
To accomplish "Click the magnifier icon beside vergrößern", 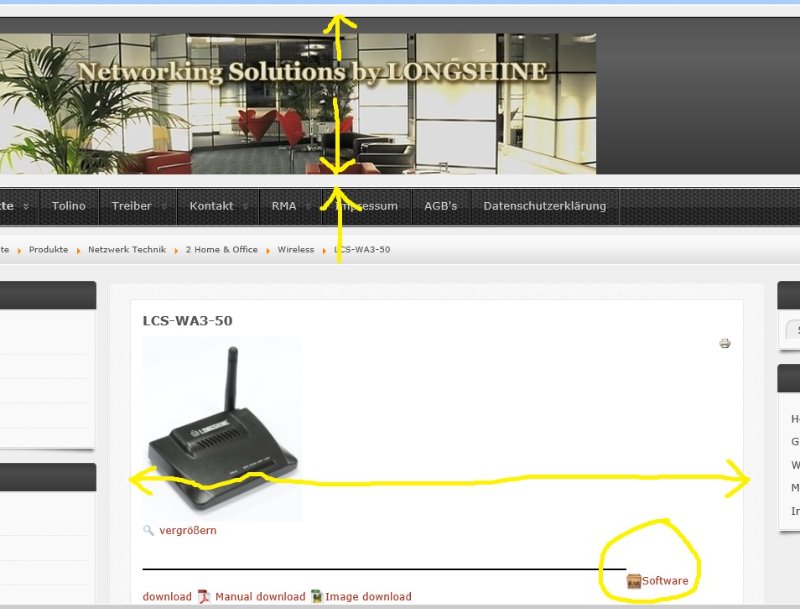I will [148, 530].
